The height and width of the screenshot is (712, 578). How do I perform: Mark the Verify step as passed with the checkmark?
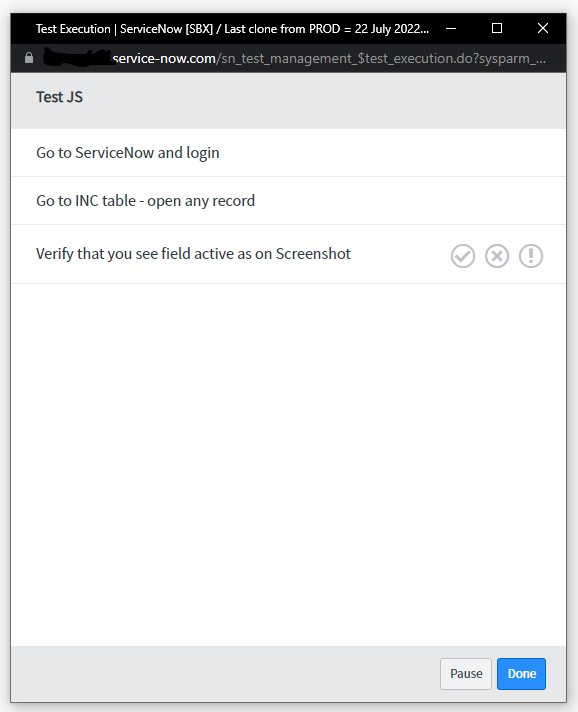pyautogui.click(x=463, y=256)
